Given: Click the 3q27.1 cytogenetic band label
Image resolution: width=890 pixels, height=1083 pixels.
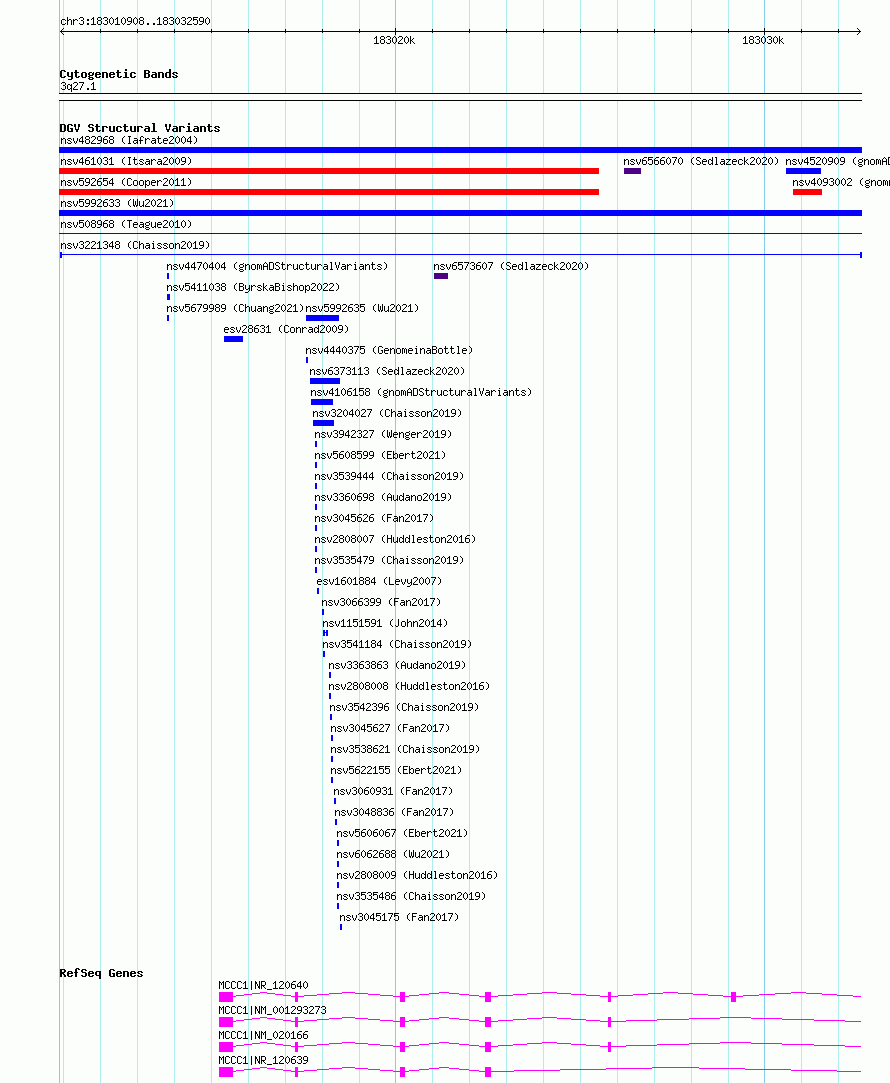Looking at the screenshot, I should click(x=78, y=86).
